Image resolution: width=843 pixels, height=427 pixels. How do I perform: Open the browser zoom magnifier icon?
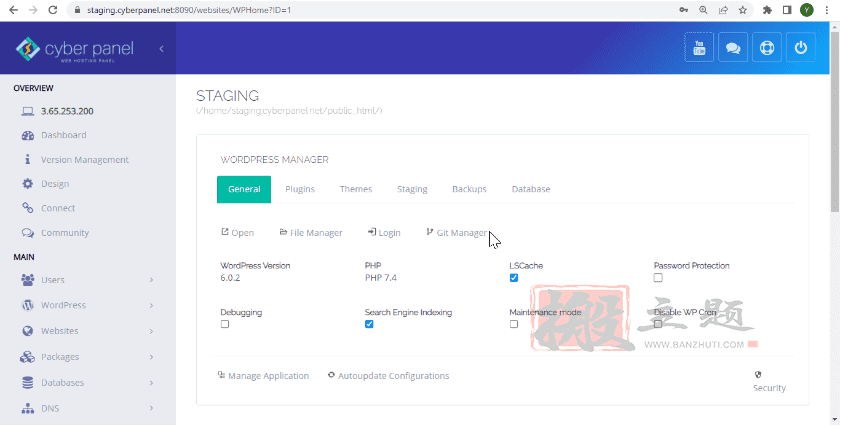point(703,10)
